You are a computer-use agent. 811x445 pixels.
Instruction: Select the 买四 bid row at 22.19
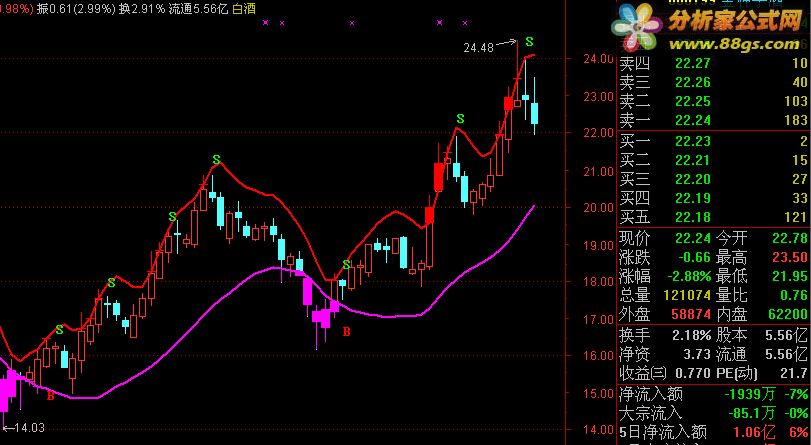(713, 198)
